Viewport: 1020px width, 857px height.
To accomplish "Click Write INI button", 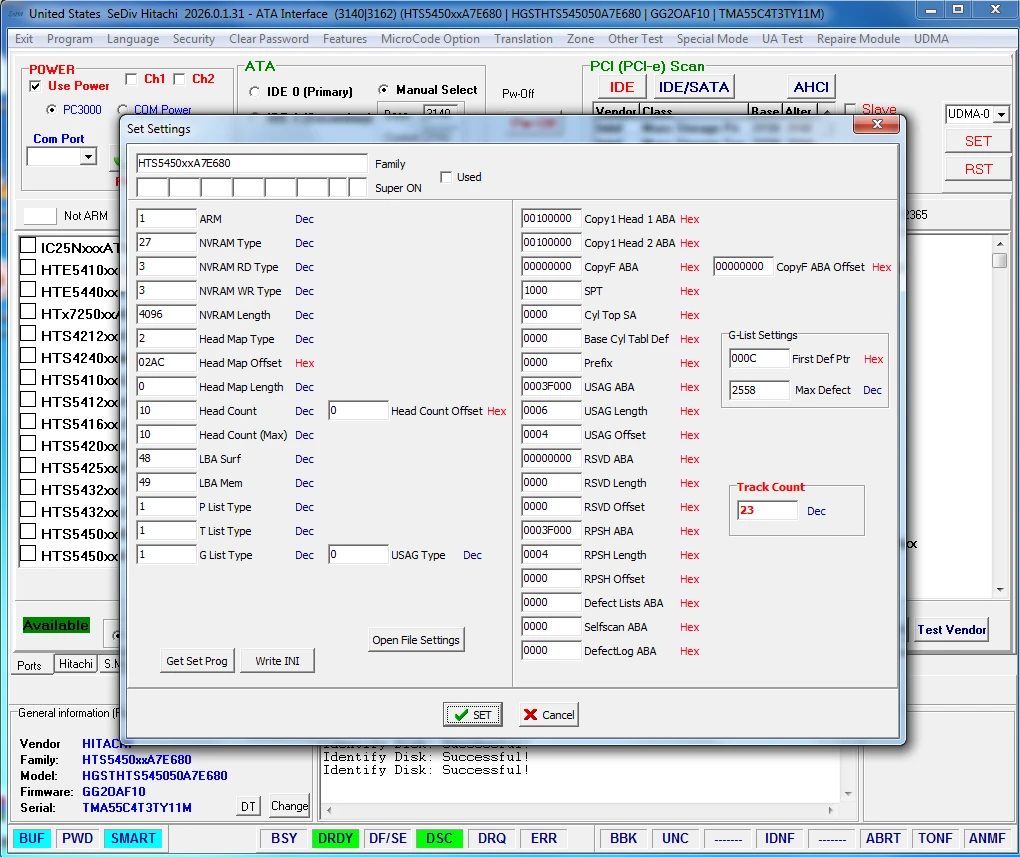I will pyautogui.click(x=277, y=660).
